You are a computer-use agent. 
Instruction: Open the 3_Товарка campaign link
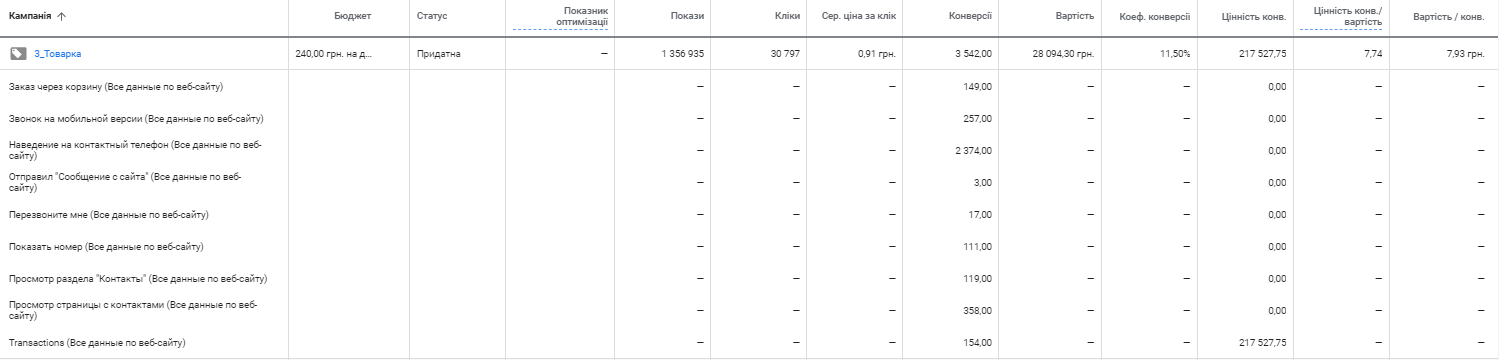58,54
